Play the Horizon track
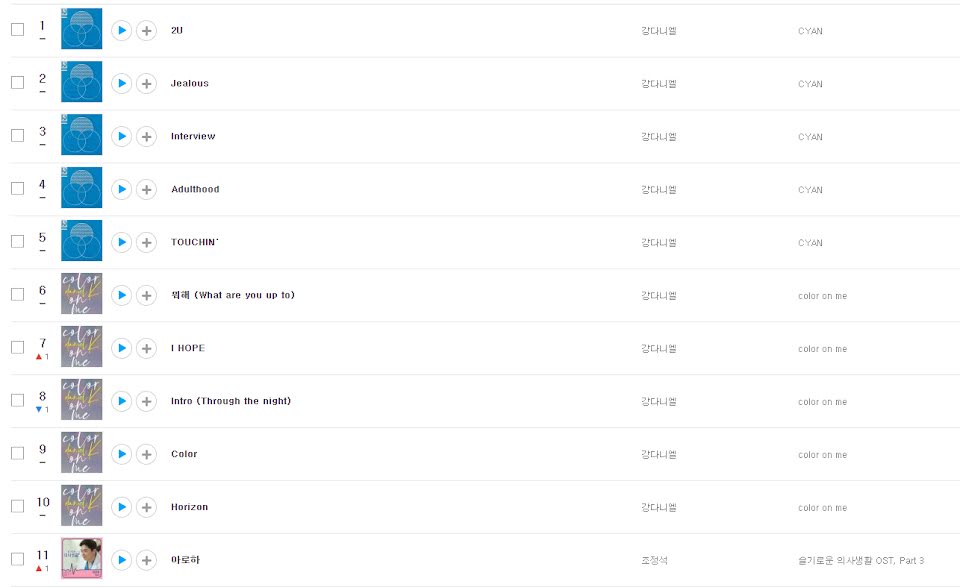This screenshot has height=587, width=960. (121, 507)
